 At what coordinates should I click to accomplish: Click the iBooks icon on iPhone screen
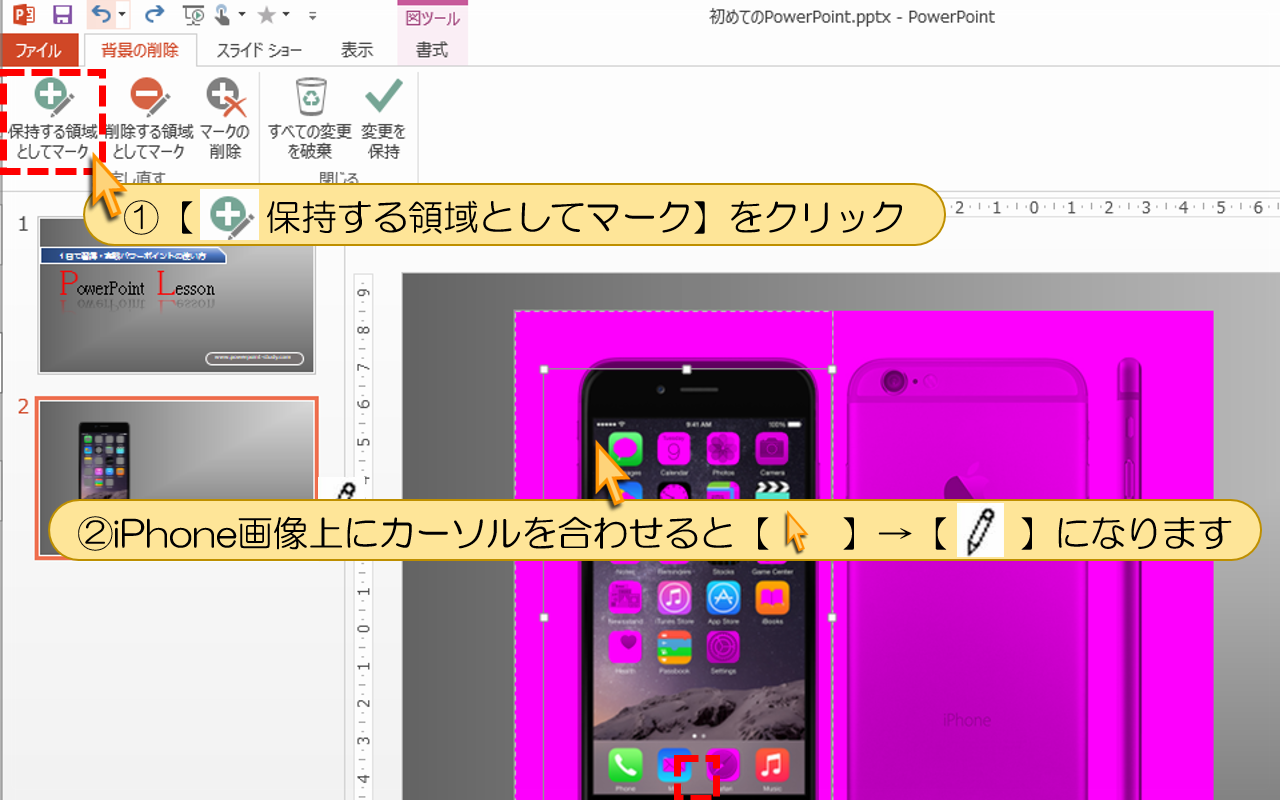coord(771,598)
